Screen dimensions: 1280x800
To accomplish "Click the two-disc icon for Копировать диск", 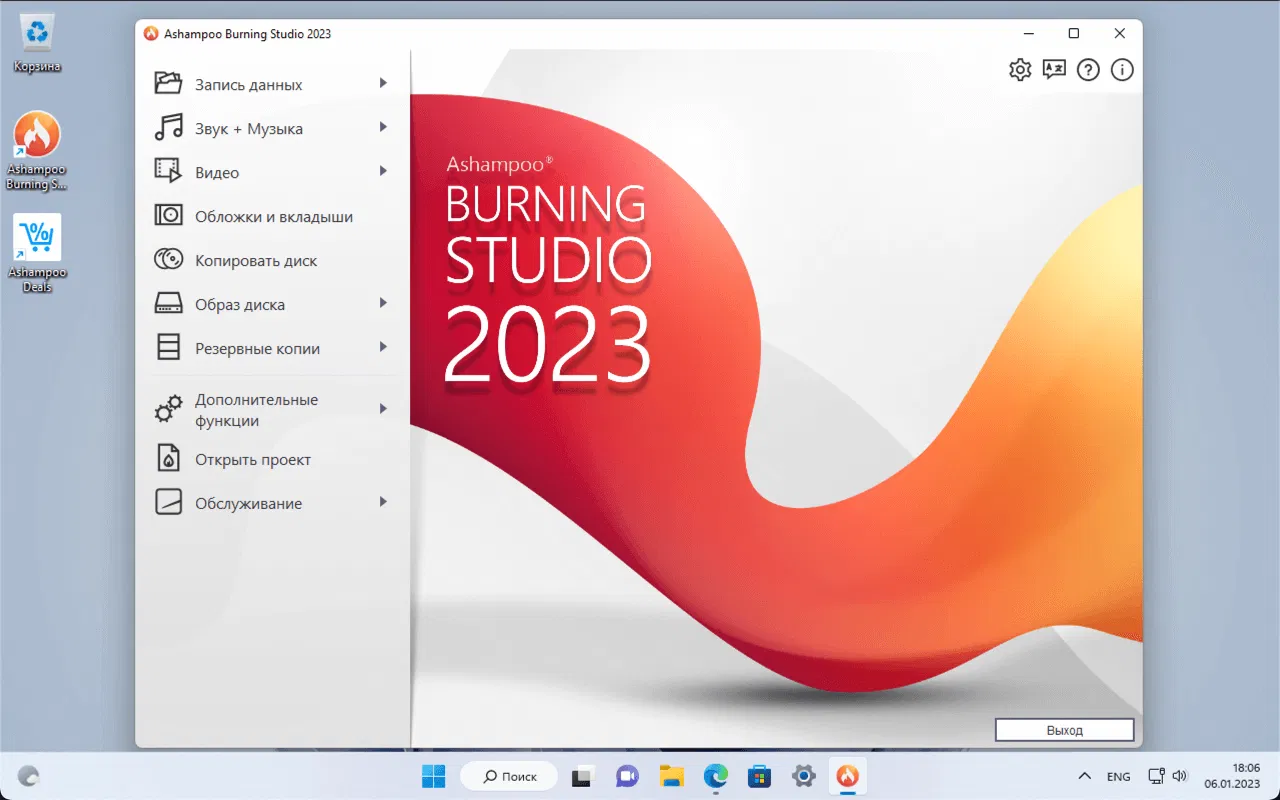I will [x=168, y=259].
